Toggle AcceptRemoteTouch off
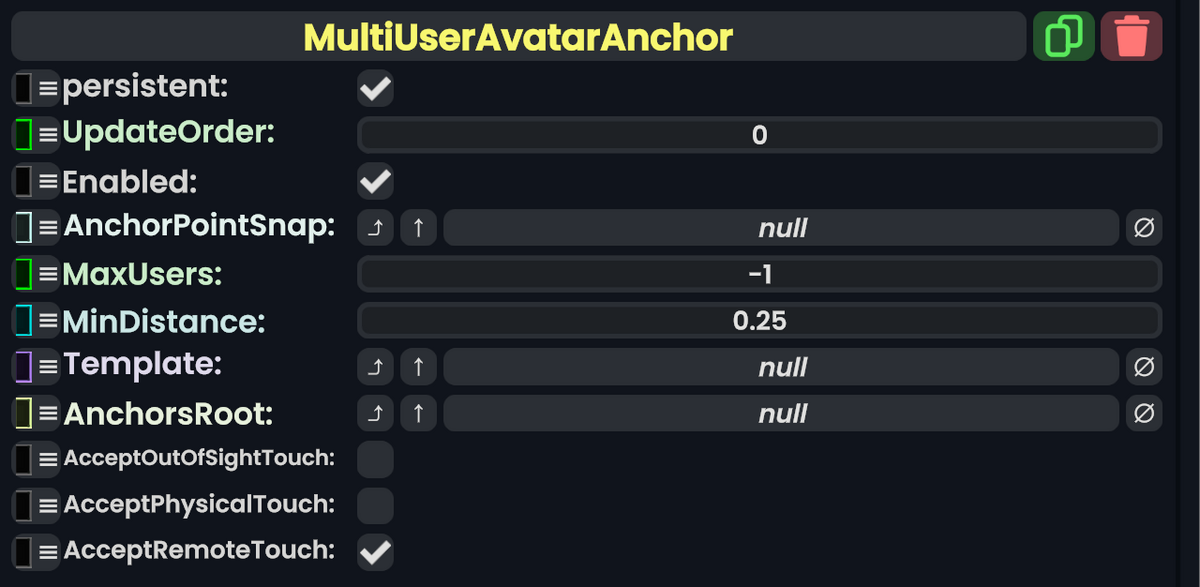Image resolution: width=1200 pixels, height=587 pixels. point(375,551)
